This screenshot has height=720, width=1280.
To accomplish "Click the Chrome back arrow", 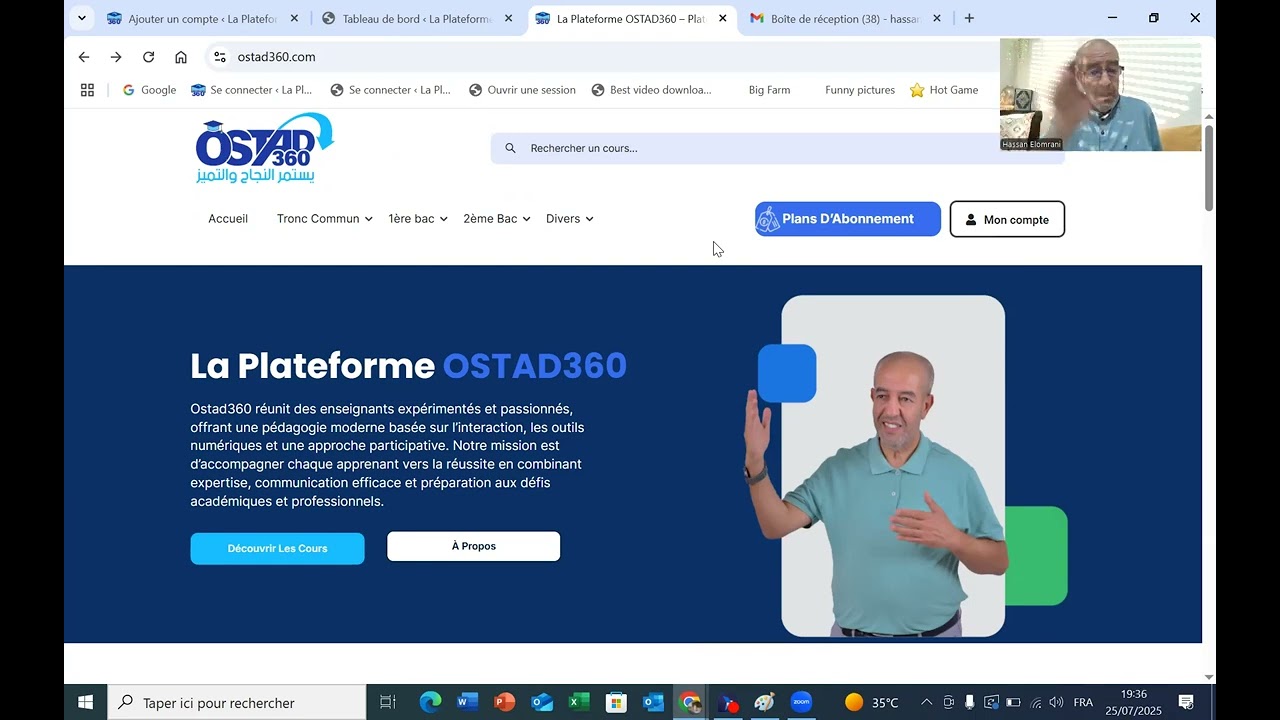I will (x=84, y=57).
